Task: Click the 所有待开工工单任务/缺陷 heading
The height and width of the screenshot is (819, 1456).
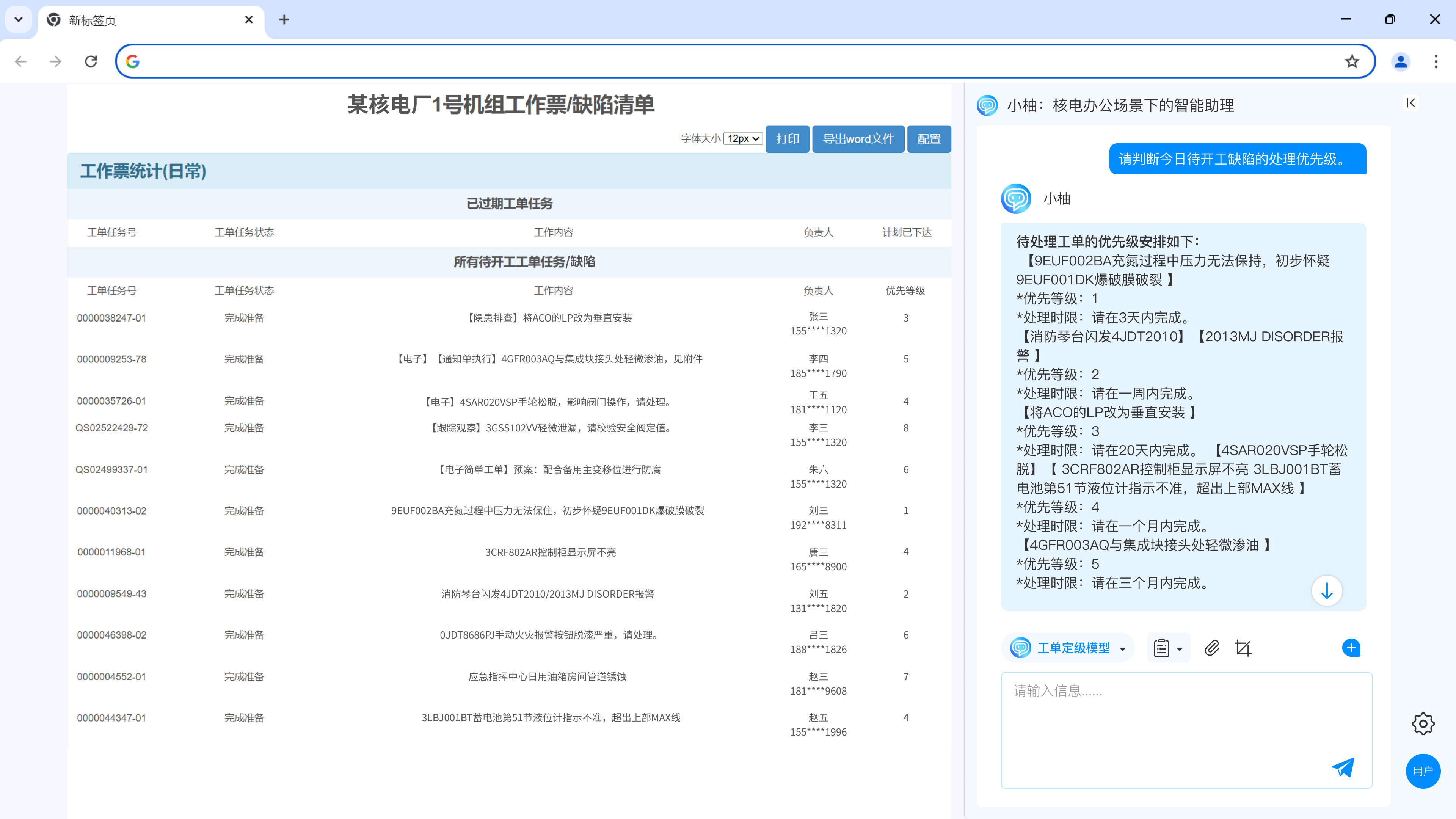Action: (524, 262)
